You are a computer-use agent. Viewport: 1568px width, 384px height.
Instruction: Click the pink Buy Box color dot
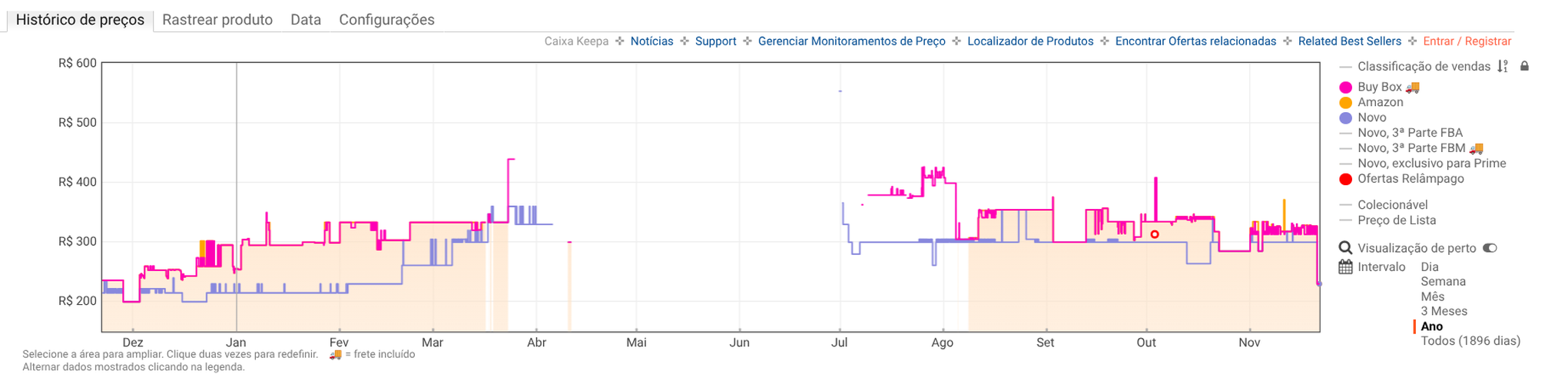pyautogui.click(x=1345, y=88)
